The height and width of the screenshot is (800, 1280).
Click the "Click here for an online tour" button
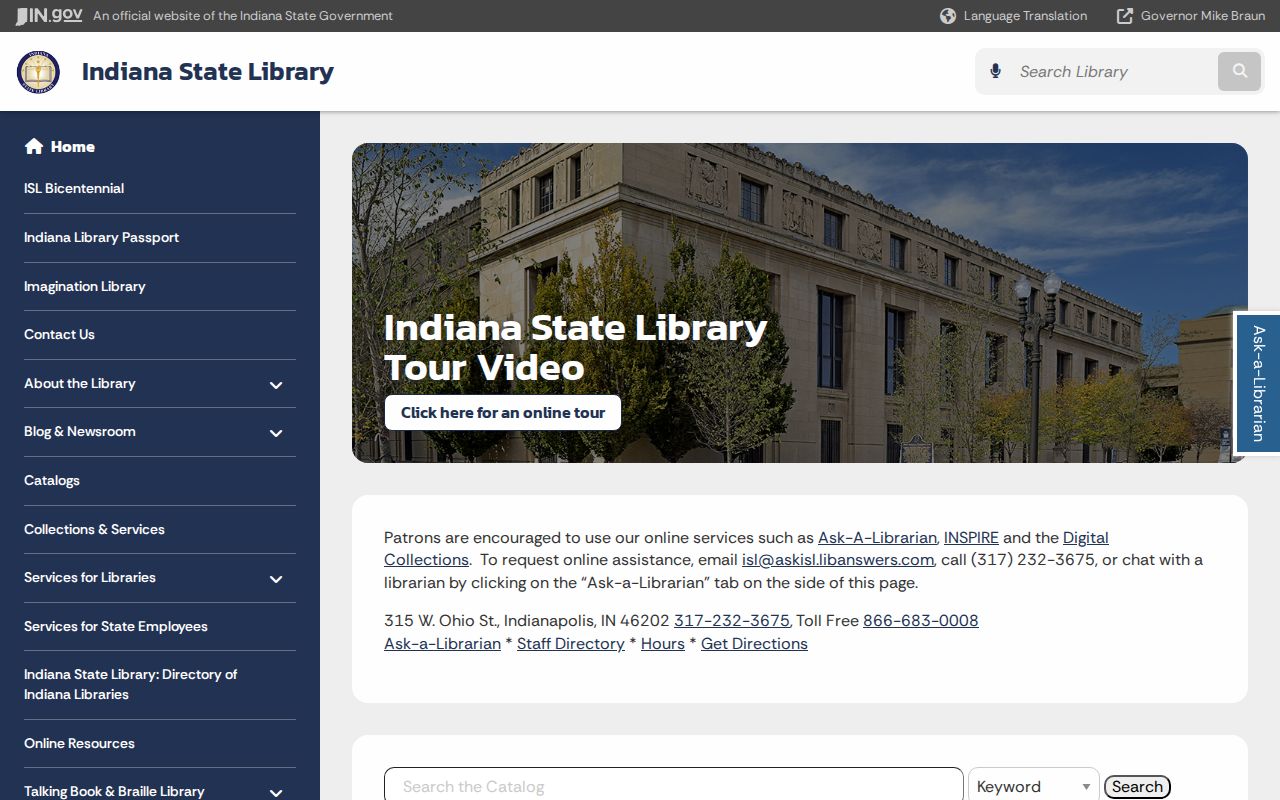point(503,412)
